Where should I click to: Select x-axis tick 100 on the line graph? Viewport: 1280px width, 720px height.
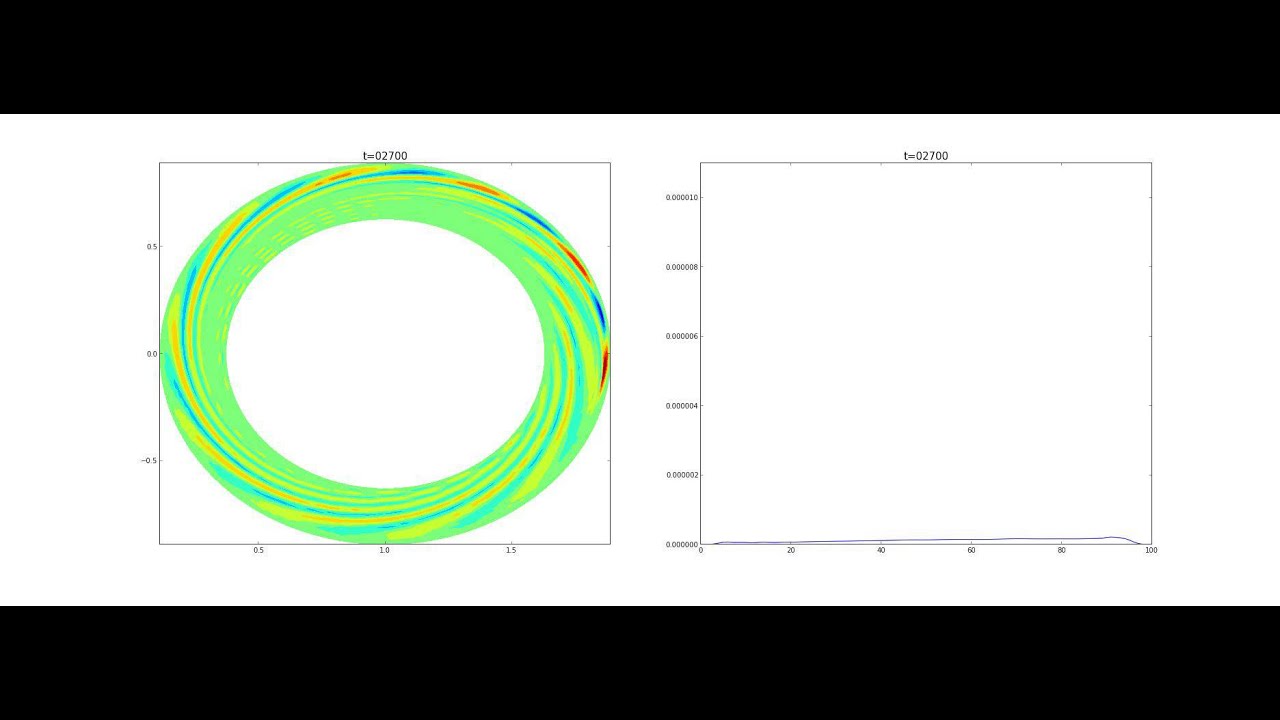point(1151,551)
